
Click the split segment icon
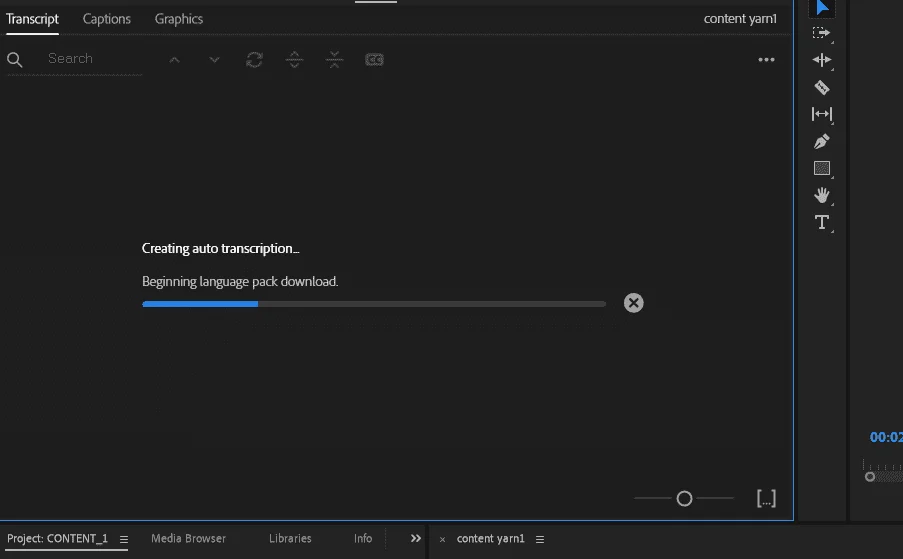[x=294, y=59]
